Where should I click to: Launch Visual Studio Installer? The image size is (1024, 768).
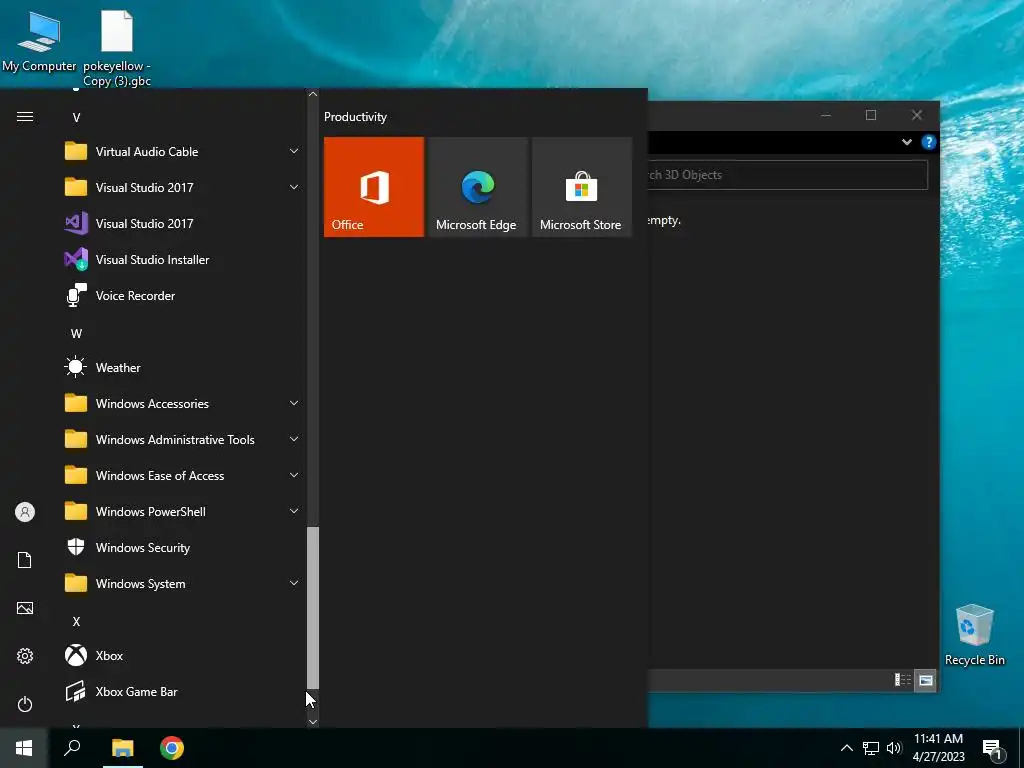tap(183, 259)
